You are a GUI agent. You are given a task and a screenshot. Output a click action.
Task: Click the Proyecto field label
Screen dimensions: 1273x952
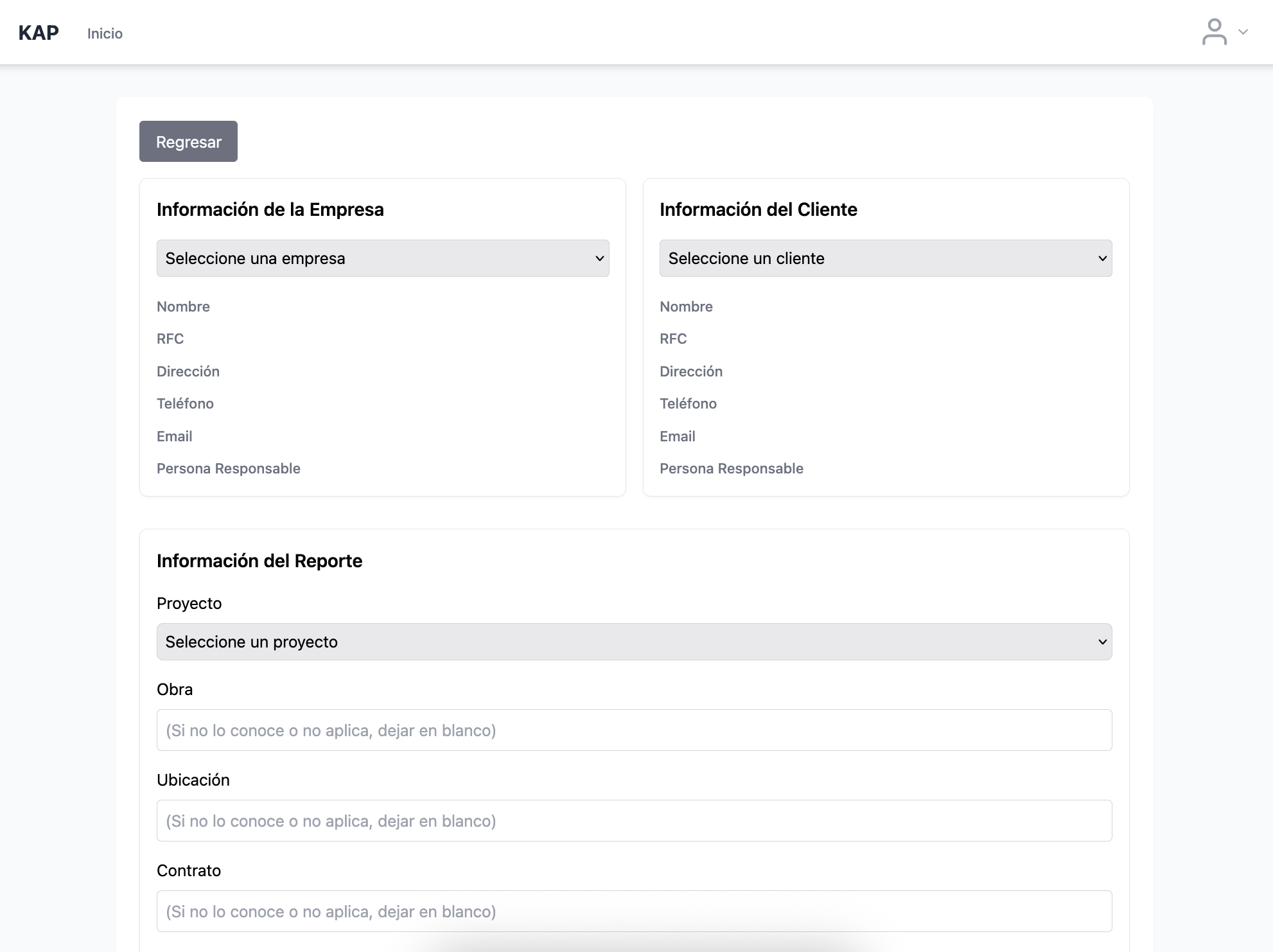[189, 603]
